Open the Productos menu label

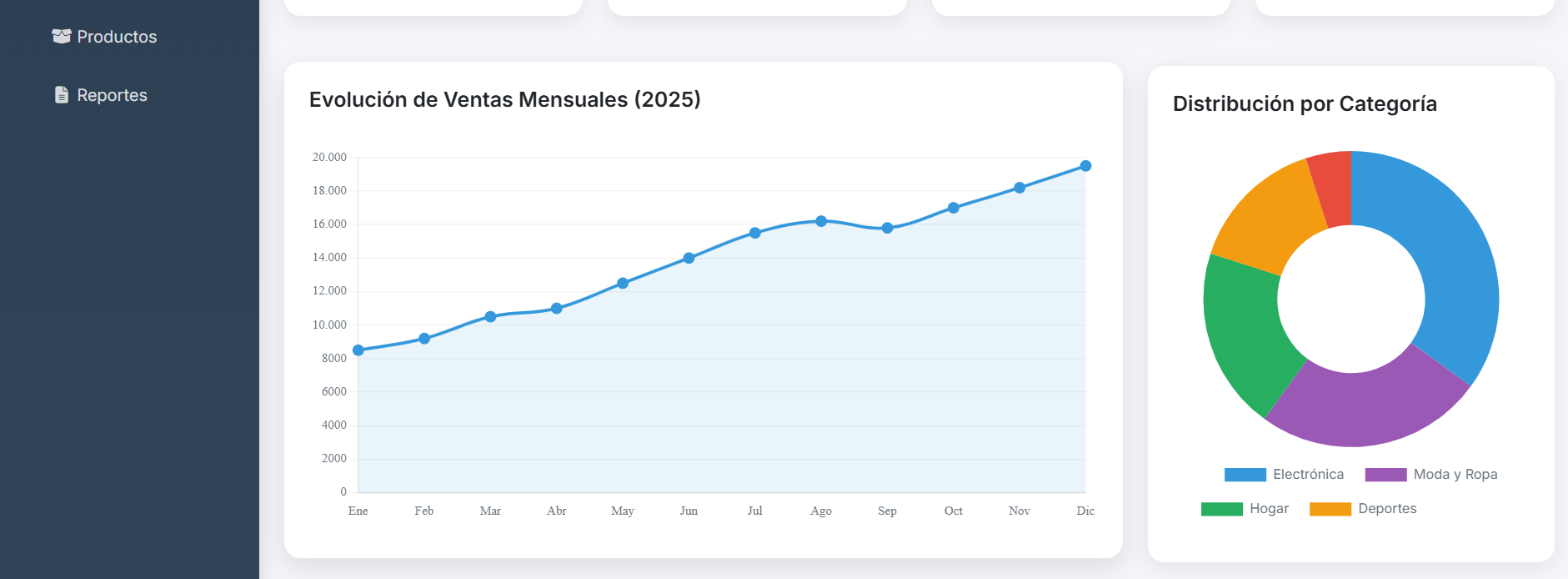117,37
